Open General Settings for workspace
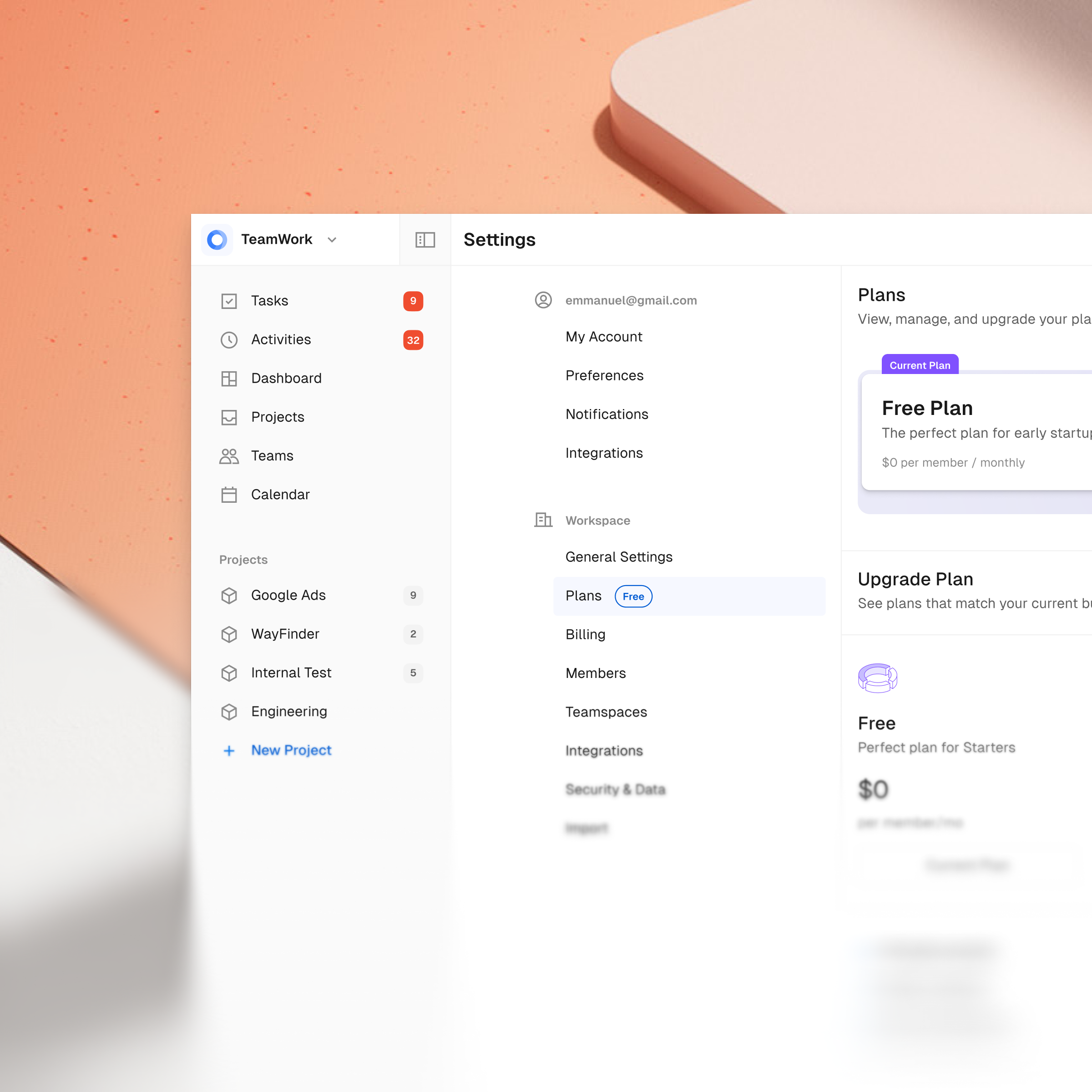The image size is (1092, 1092). click(619, 557)
